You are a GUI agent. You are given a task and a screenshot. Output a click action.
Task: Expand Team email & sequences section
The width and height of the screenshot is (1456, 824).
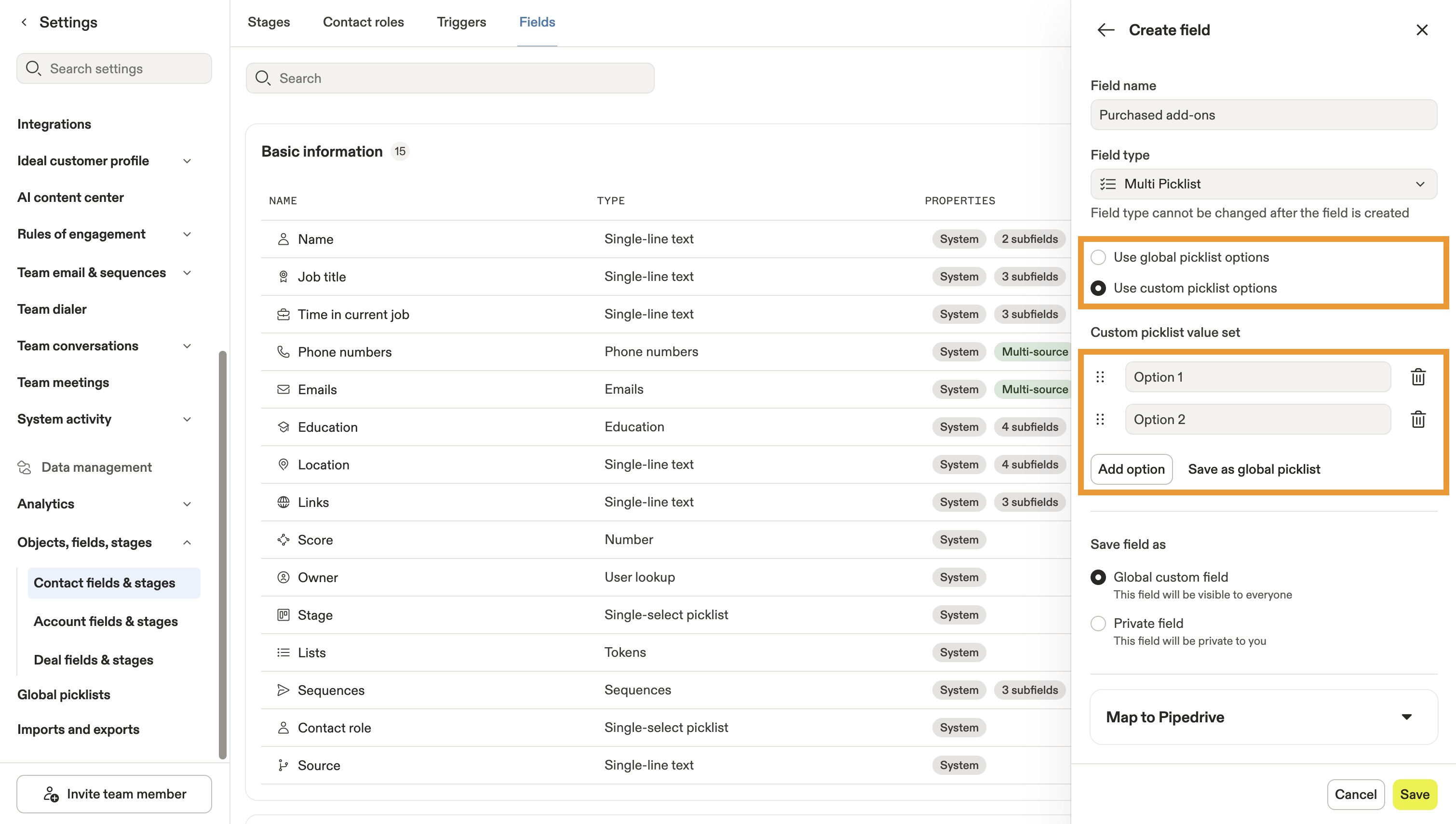coord(187,273)
